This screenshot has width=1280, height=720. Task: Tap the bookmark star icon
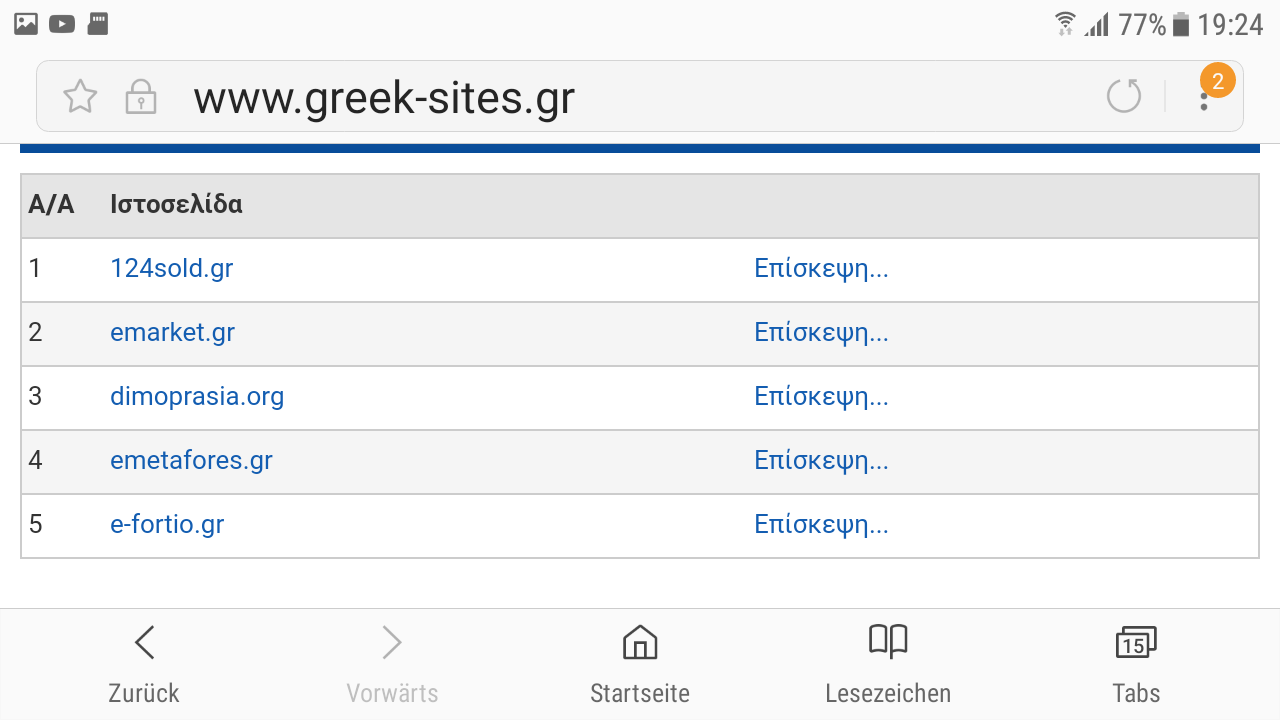coord(80,97)
